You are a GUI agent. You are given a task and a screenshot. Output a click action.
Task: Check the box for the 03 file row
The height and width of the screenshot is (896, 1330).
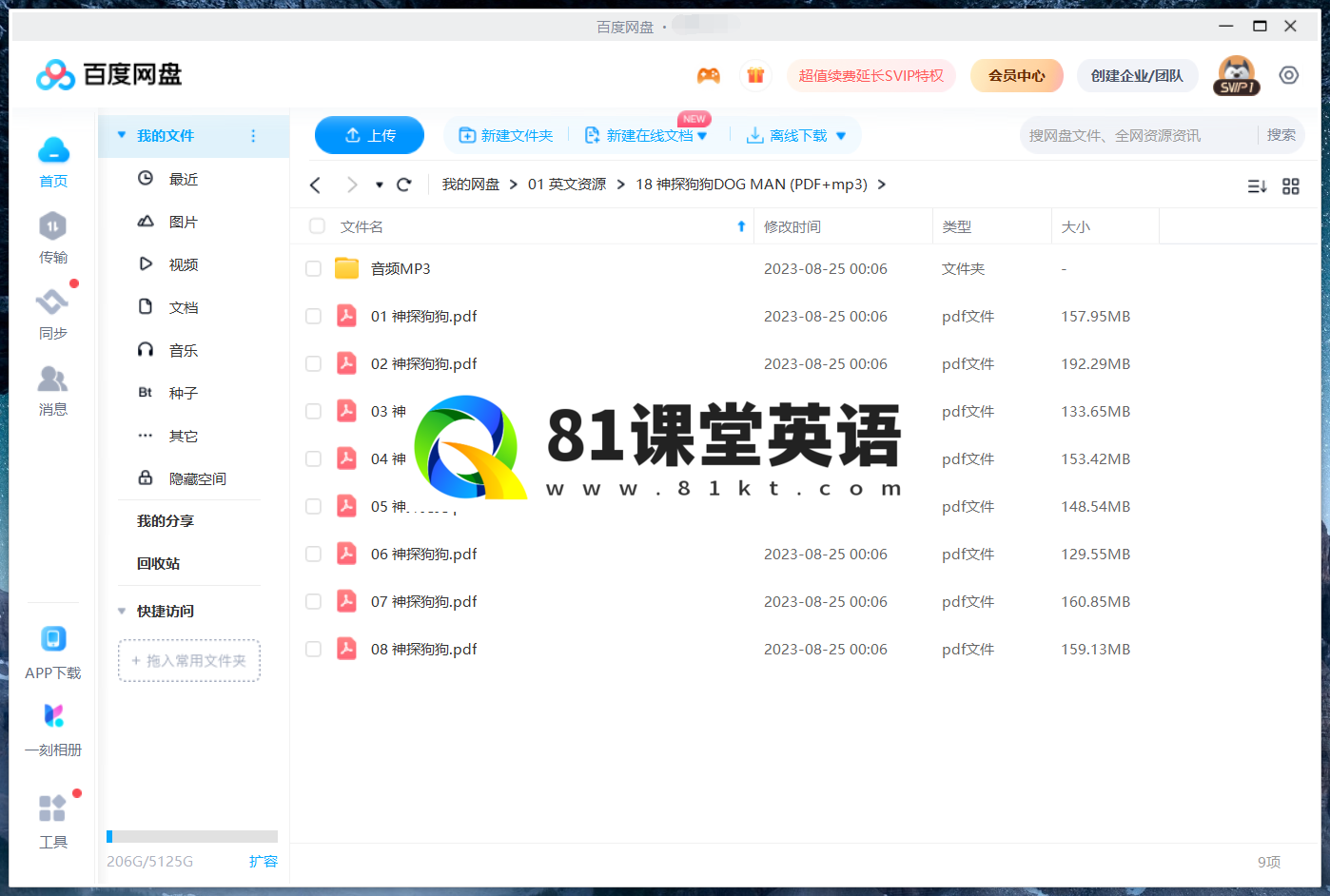[x=313, y=411]
